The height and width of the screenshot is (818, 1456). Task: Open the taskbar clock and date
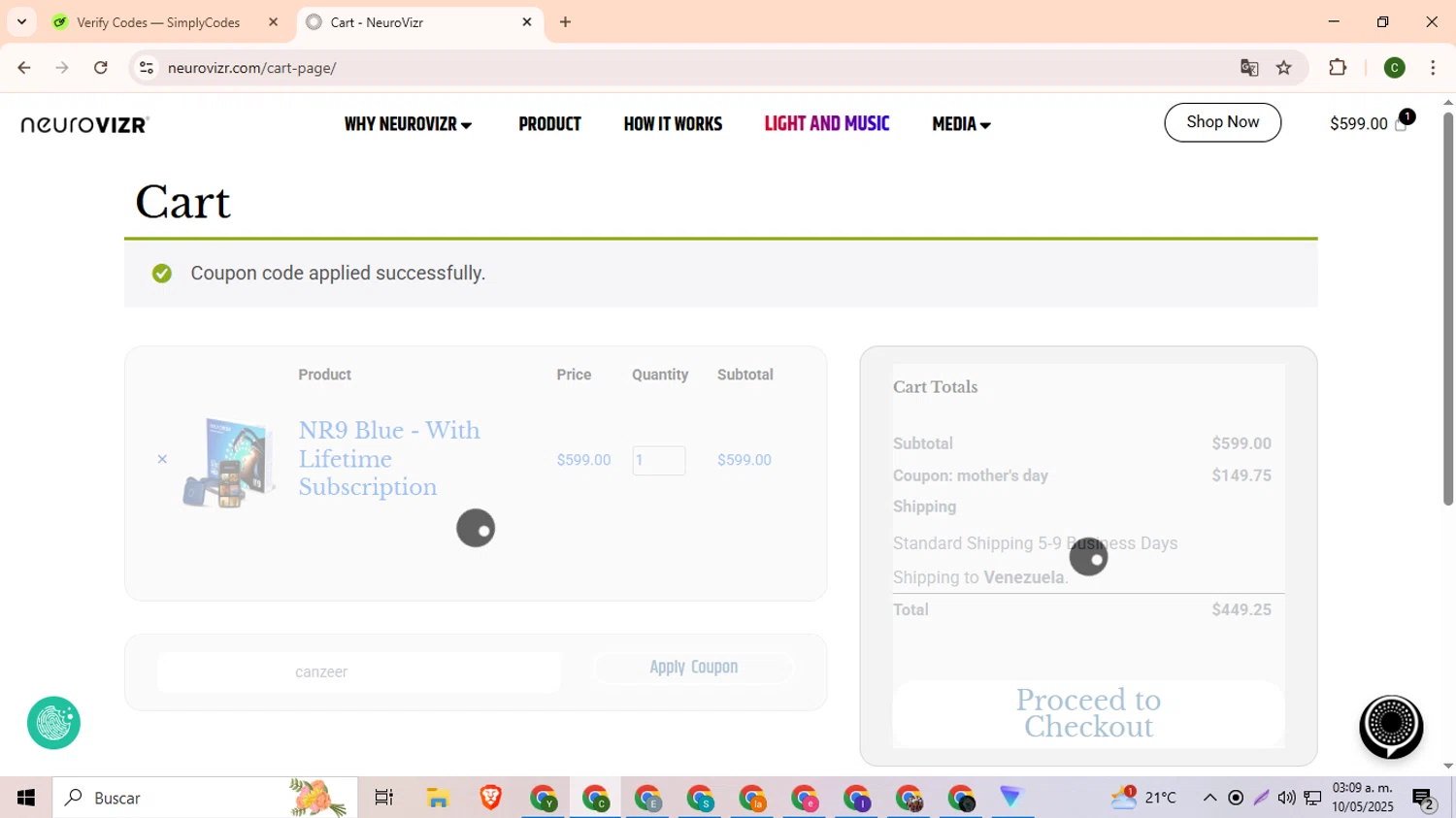coord(1363,798)
